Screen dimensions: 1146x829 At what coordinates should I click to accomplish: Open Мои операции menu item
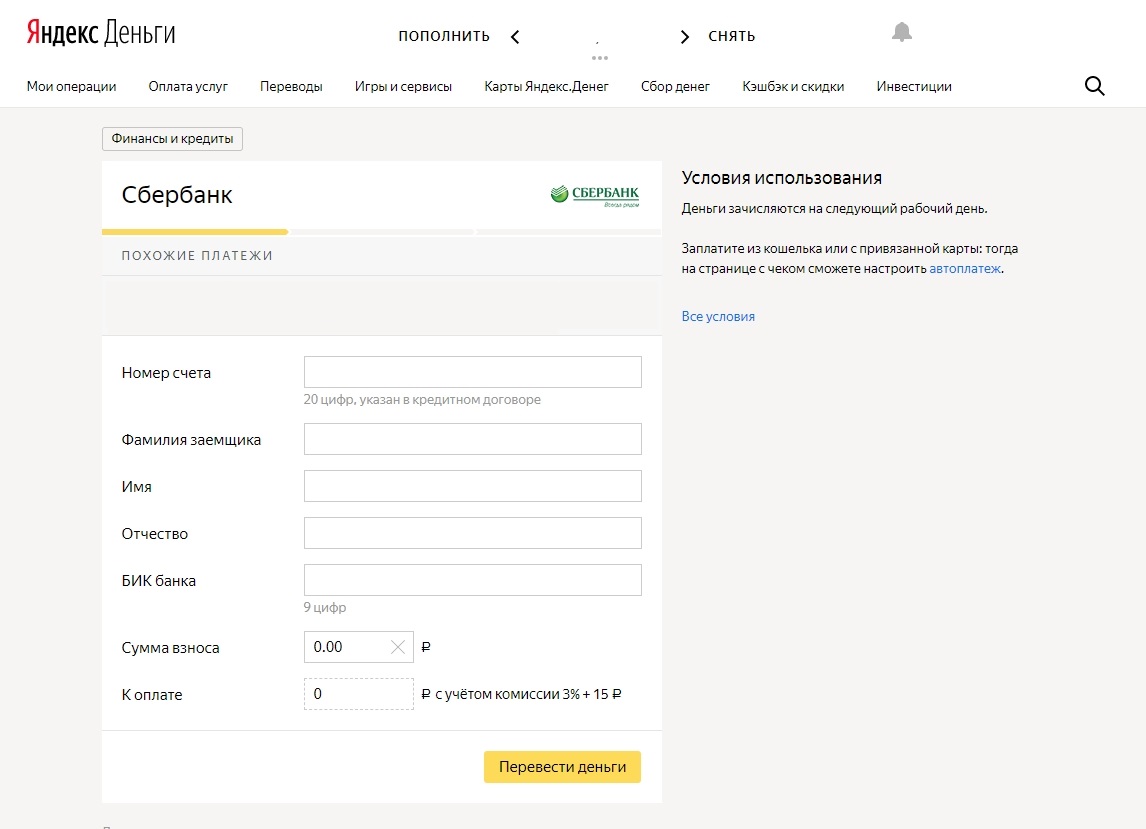coord(71,86)
